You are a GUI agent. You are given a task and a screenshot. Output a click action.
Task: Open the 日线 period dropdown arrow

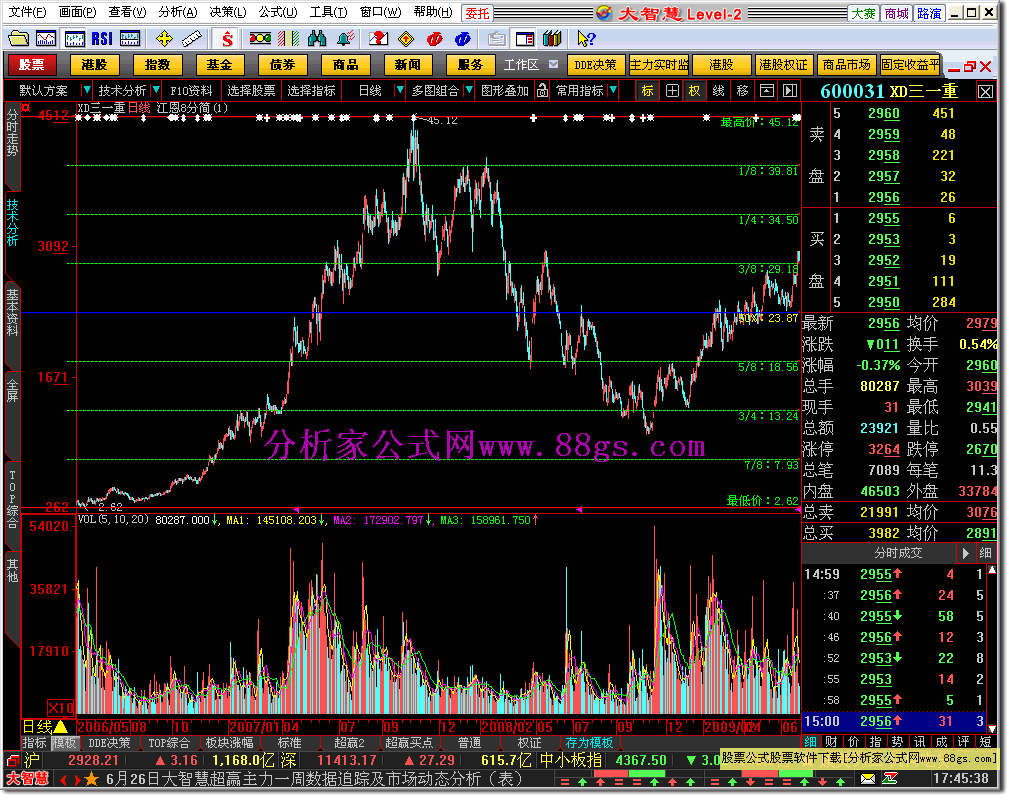[x=399, y=90]
